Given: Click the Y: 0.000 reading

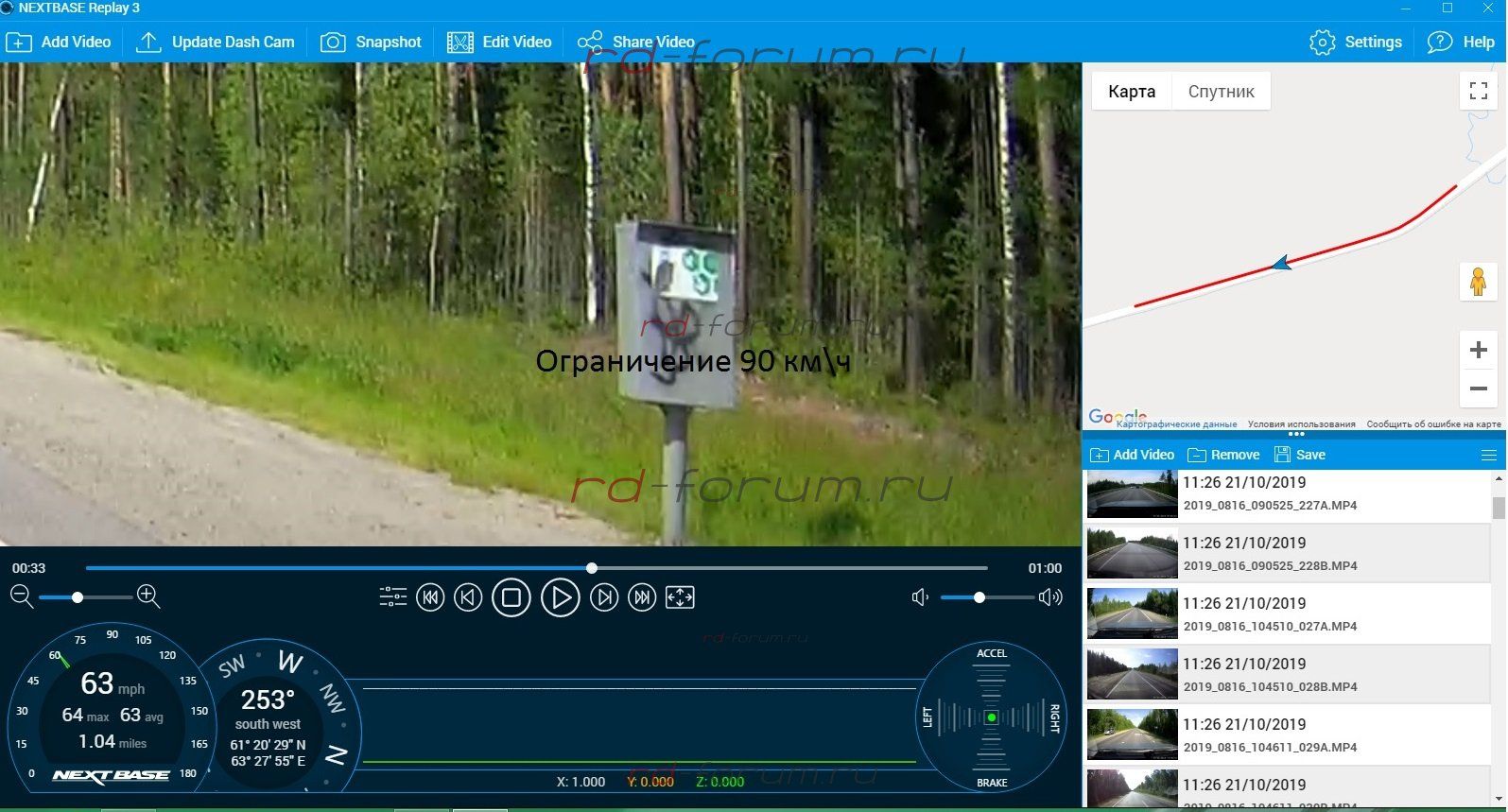Looking at the screenshot, I should click(650, 782).
